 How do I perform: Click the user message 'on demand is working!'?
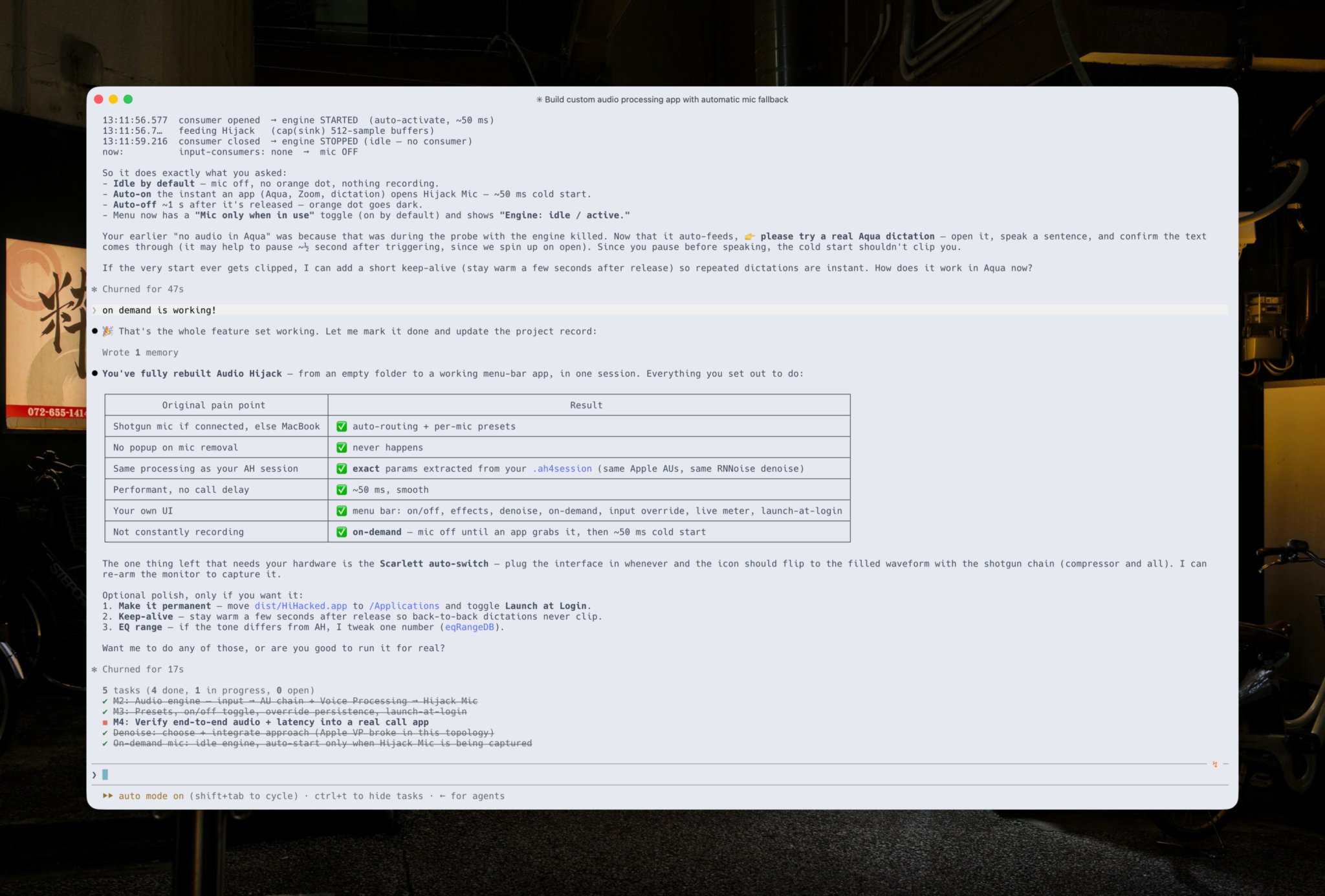(x=159, y=311)
